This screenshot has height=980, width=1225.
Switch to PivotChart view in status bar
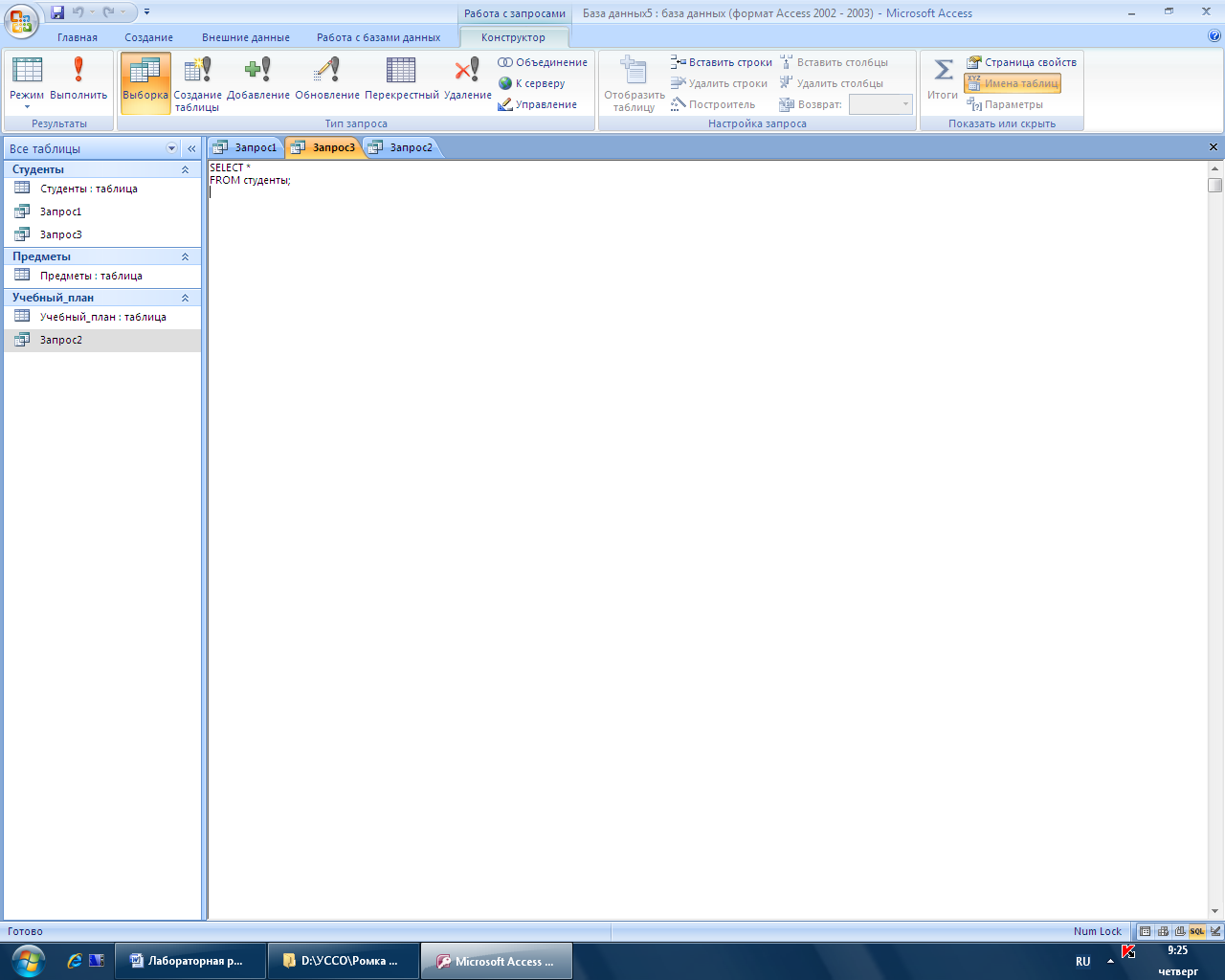pos(1180,931)
